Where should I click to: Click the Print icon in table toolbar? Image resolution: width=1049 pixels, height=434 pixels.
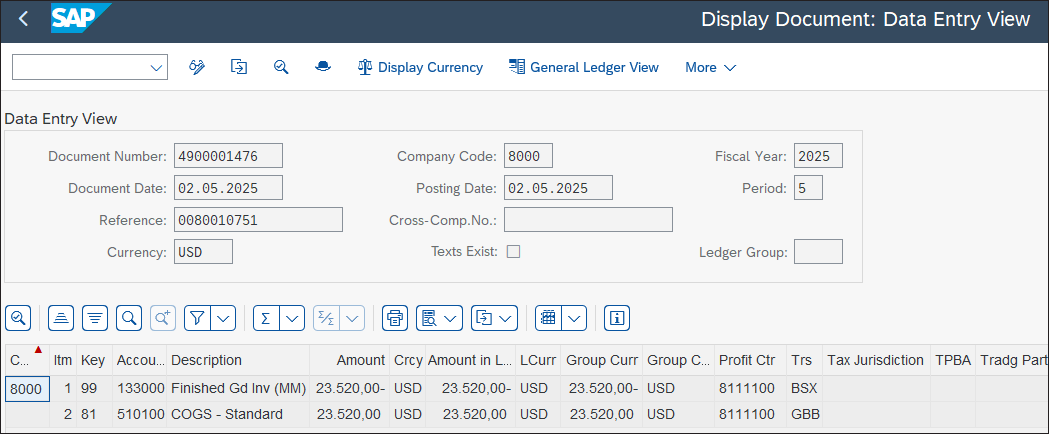[395, 318]
